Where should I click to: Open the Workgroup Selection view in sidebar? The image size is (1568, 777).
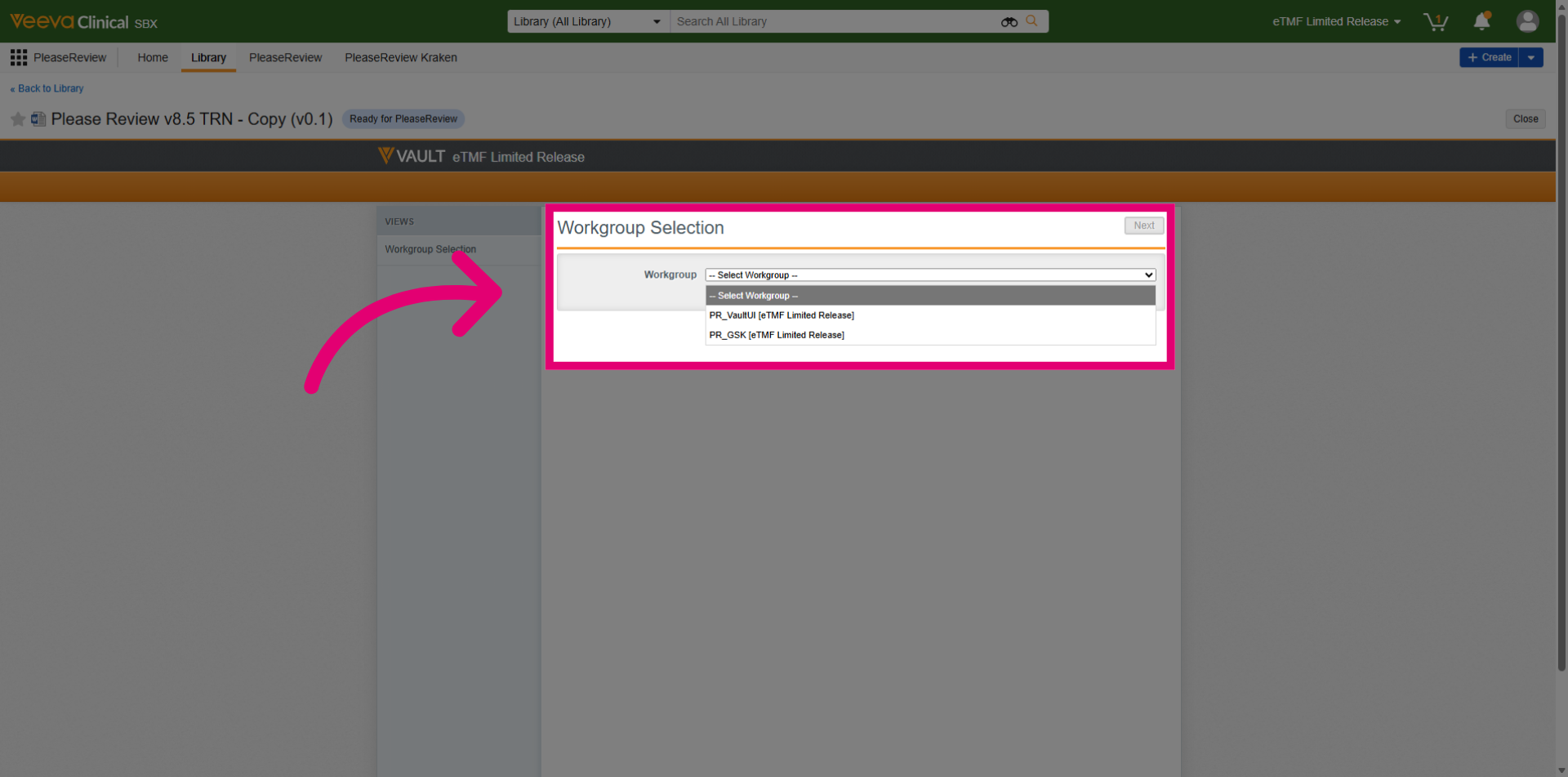pyautogui.click(x=430, y=249)
